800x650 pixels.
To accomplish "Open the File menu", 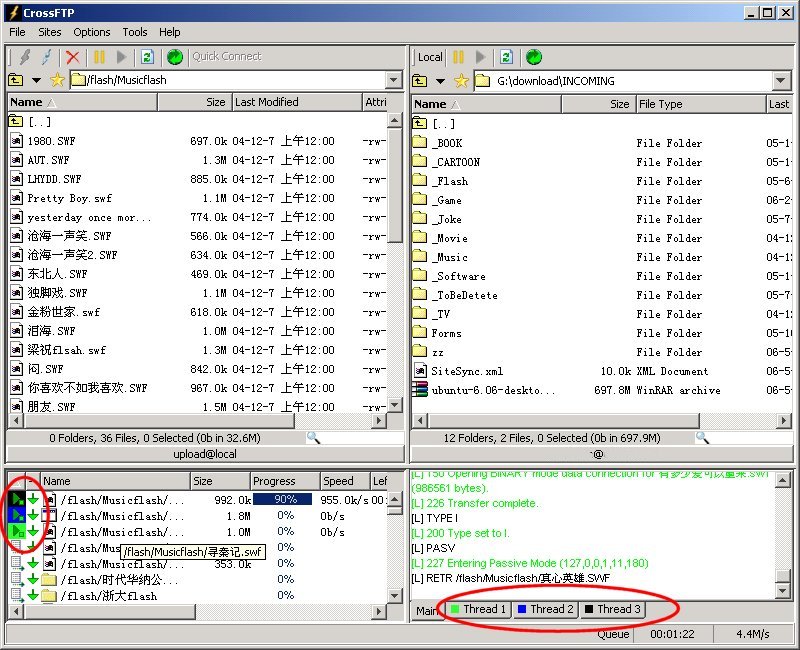I will coord(17,32).
